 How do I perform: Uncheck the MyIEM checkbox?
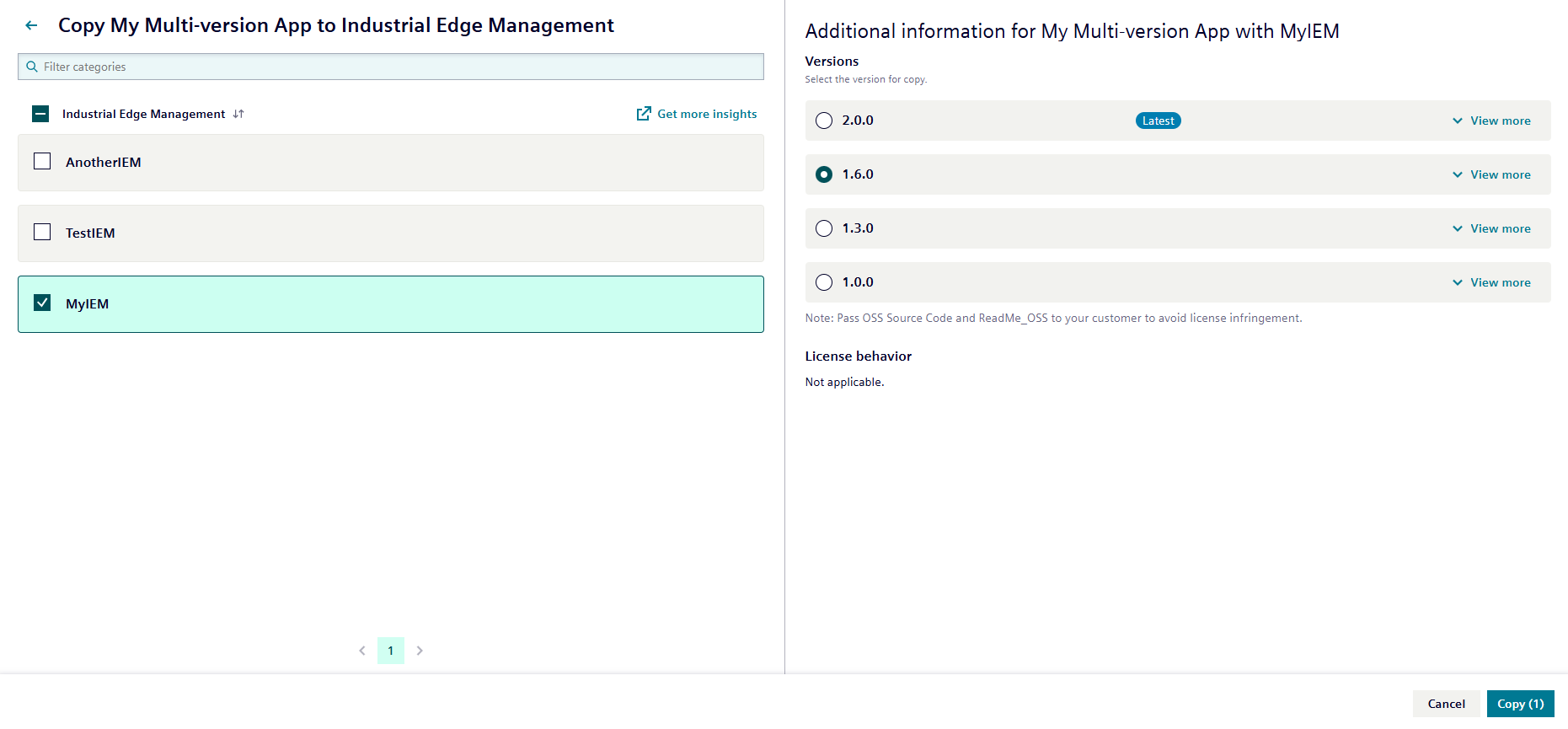pyautogui.click(x=42, y=303)
